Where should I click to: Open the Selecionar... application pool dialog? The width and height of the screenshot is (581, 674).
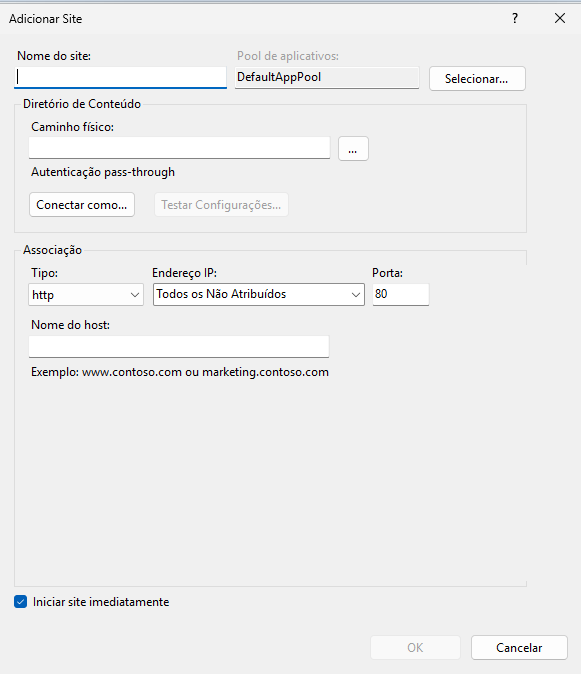click(477, 79)
